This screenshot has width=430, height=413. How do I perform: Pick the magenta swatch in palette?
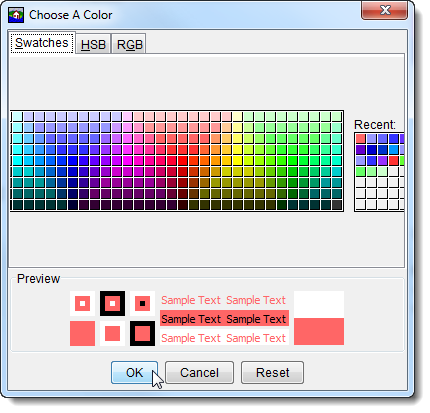tap(127, 161)
